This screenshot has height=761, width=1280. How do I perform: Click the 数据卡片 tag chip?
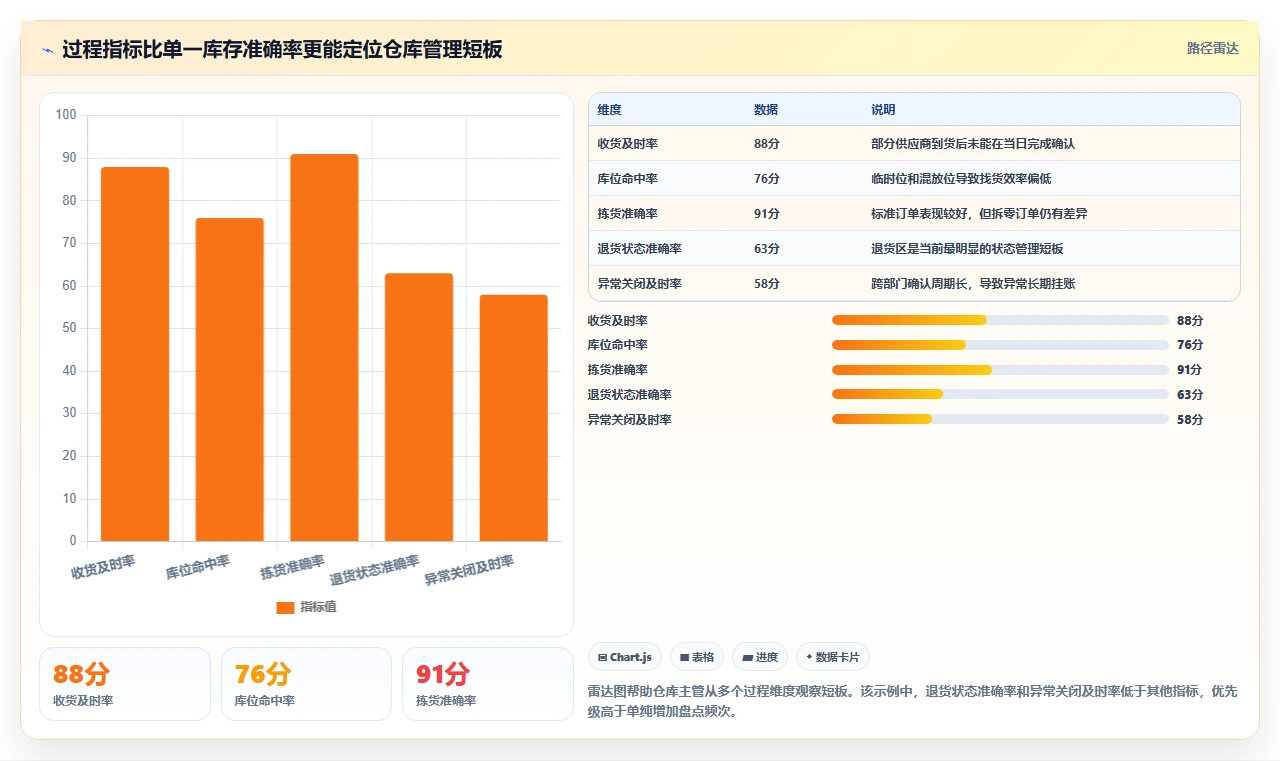833,657
